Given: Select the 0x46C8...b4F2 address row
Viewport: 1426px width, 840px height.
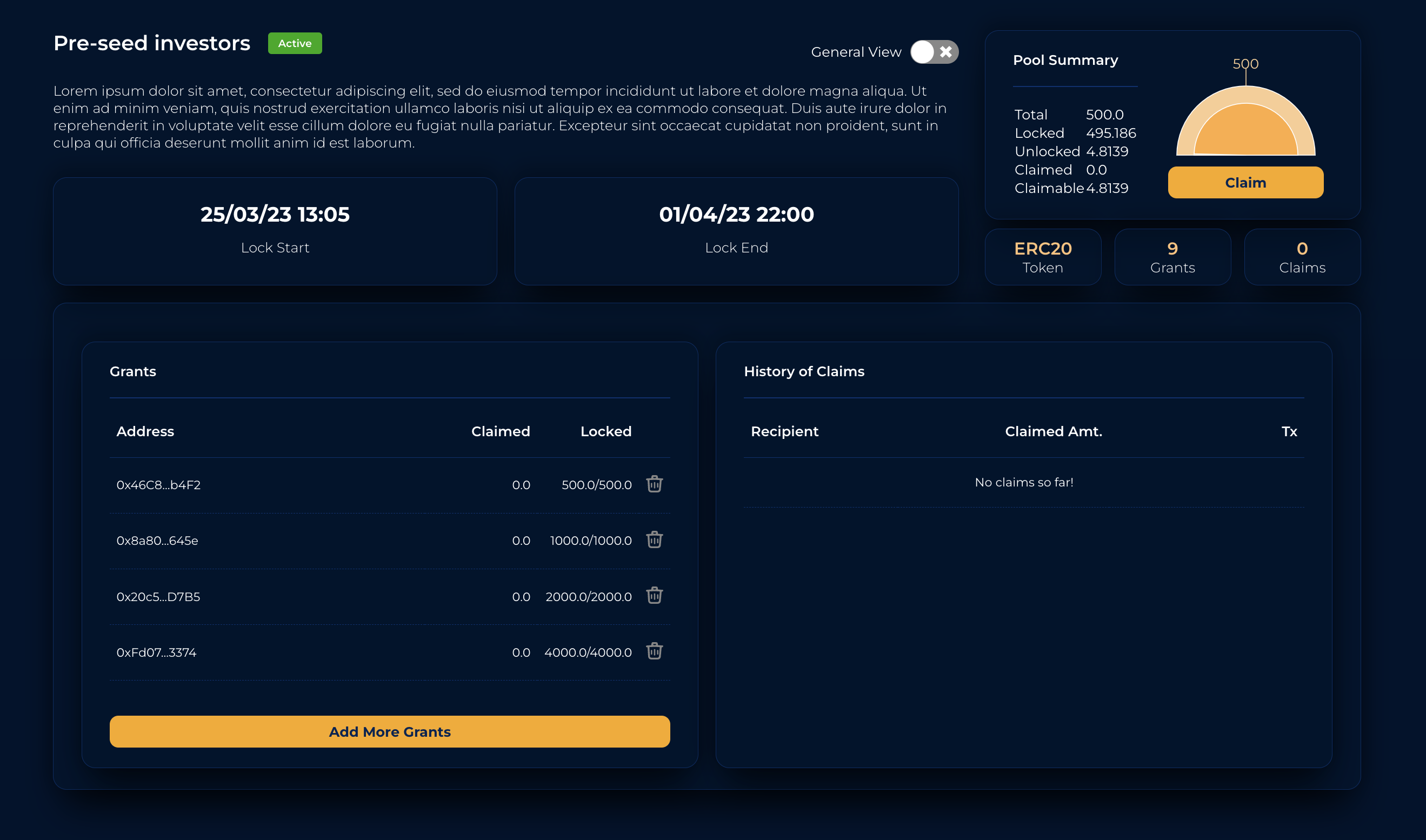Looking at the screenshot, I should (158, 485).
